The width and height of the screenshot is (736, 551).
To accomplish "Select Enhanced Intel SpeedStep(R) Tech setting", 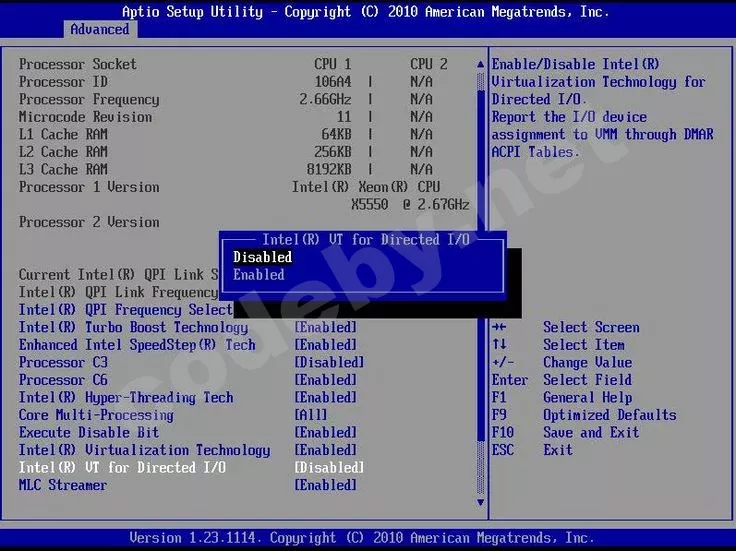I will pyautogui.click(x=137, y=345).
